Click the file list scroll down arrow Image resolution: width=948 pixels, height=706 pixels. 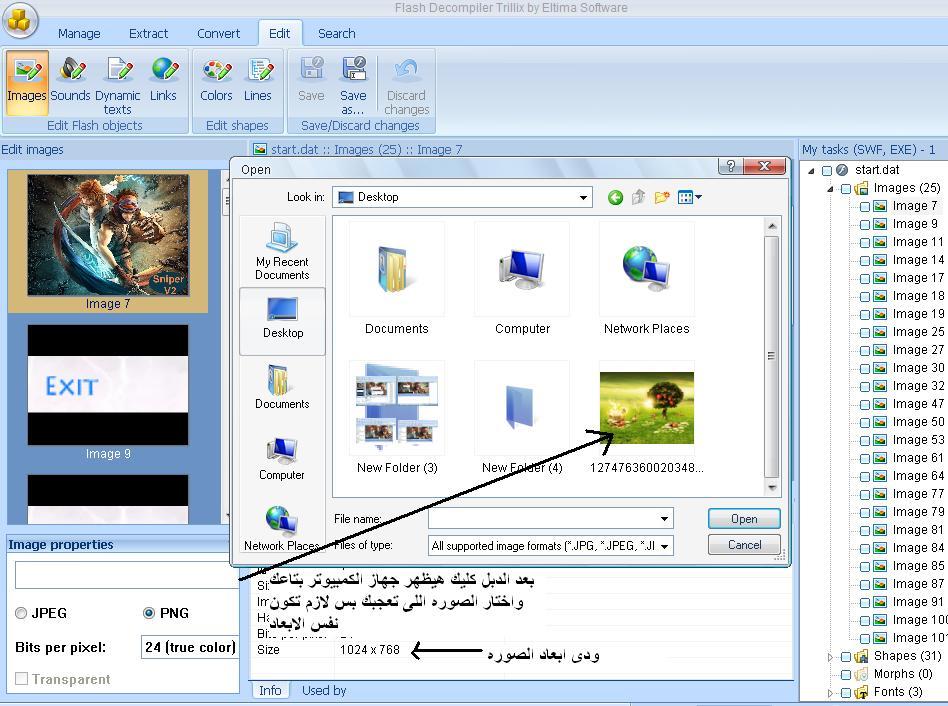click(x=771, y=487)
